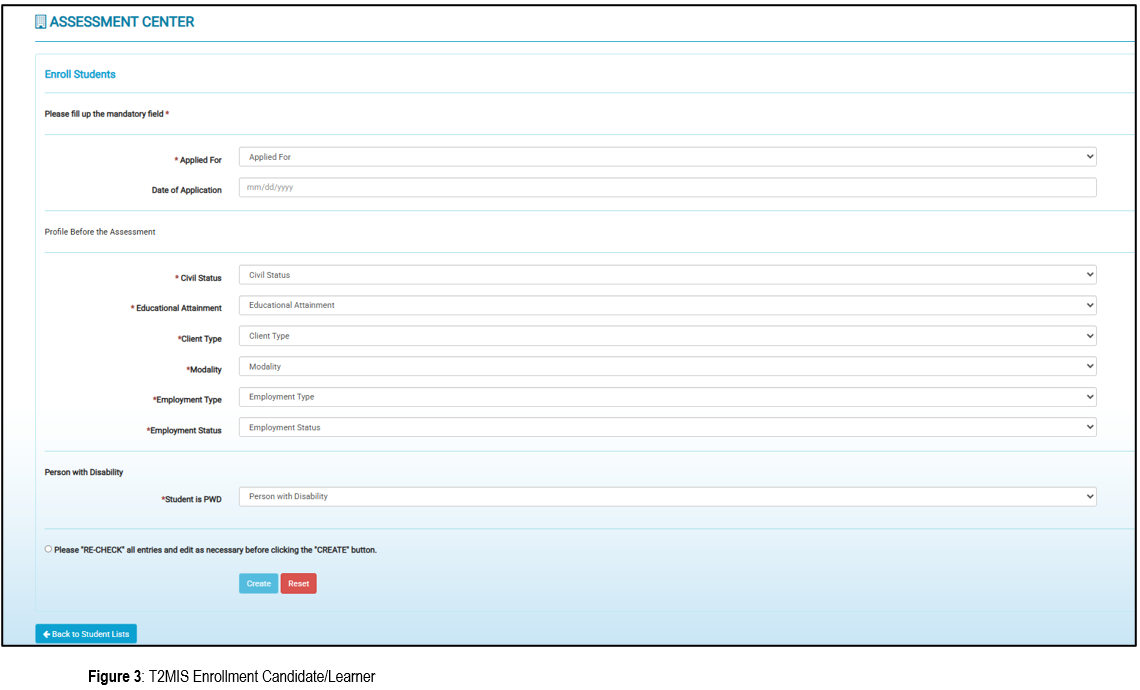Select the RE-CHECK confirmation radio button
The image size is (1140, 690).
tap(48, 549)
